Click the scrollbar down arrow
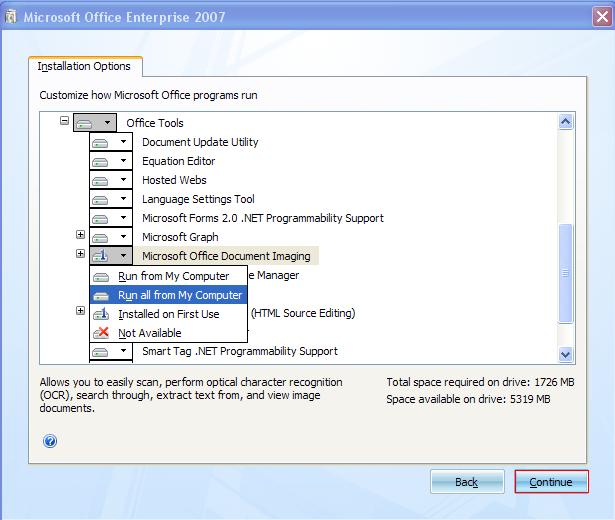 pos(565,355)
